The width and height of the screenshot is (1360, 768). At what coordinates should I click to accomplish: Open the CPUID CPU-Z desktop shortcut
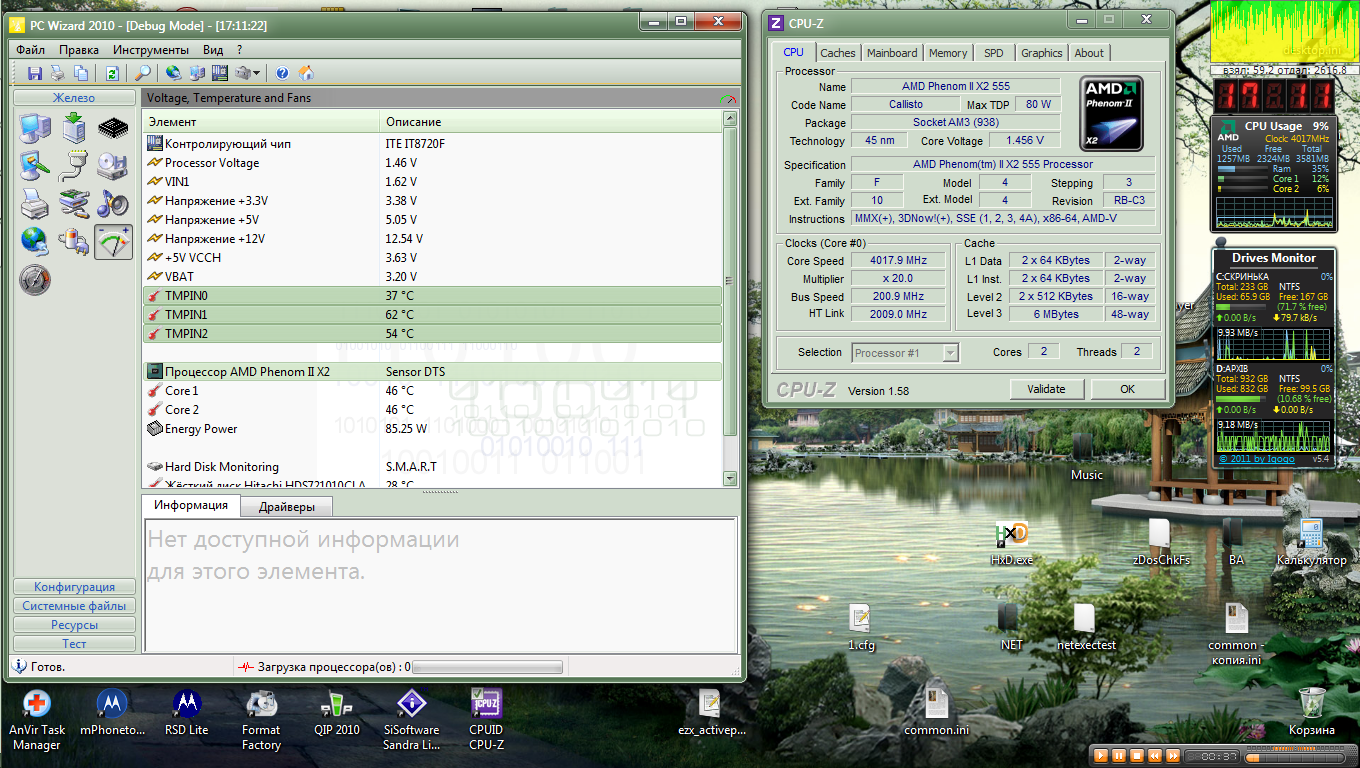(486, 720)
